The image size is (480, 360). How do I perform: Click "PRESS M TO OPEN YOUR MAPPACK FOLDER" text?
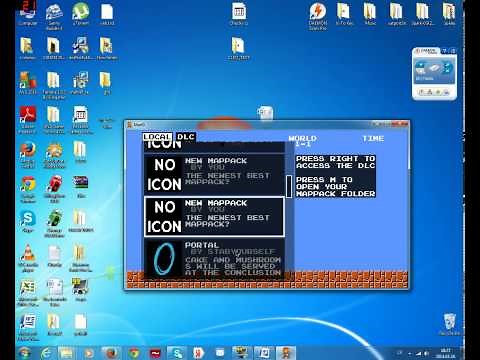click(335, 187)
